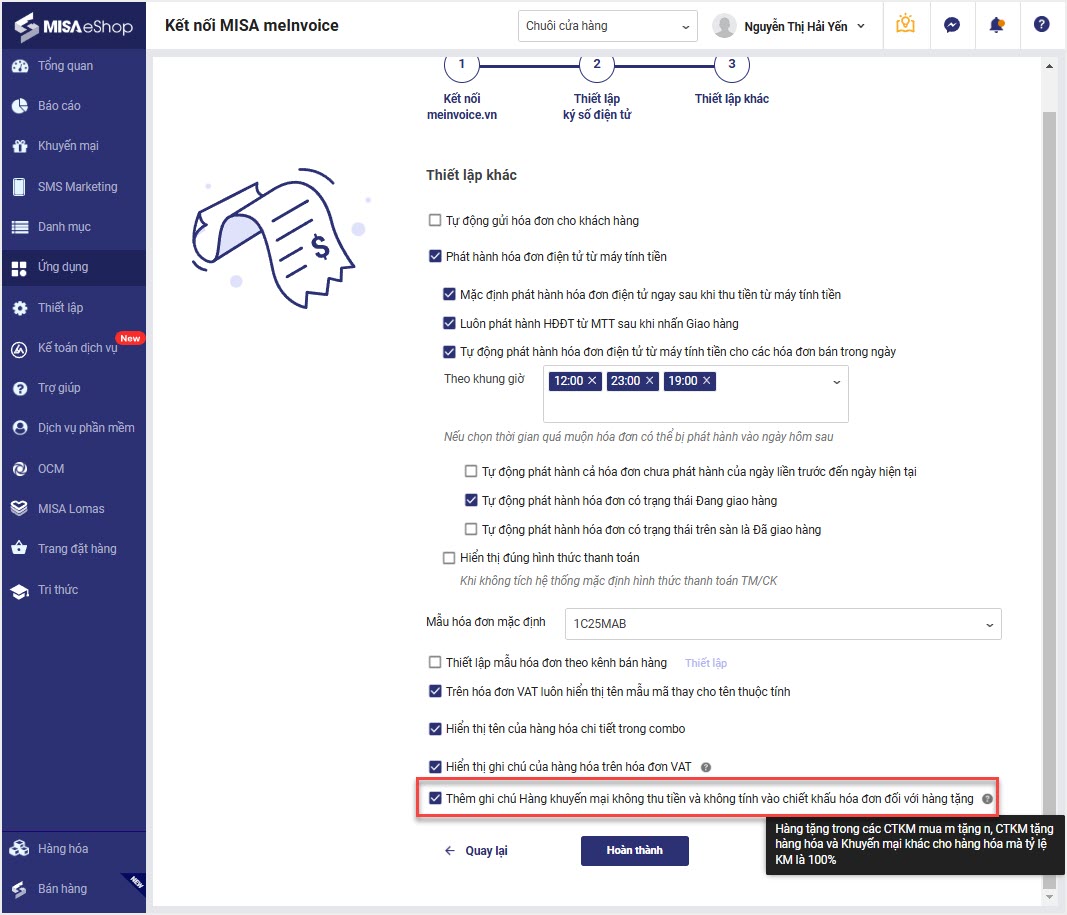Toggle phát hành hóa đơn trạng thái Đang giao hàng
The image size is (1067, 915).
(471, 500)
